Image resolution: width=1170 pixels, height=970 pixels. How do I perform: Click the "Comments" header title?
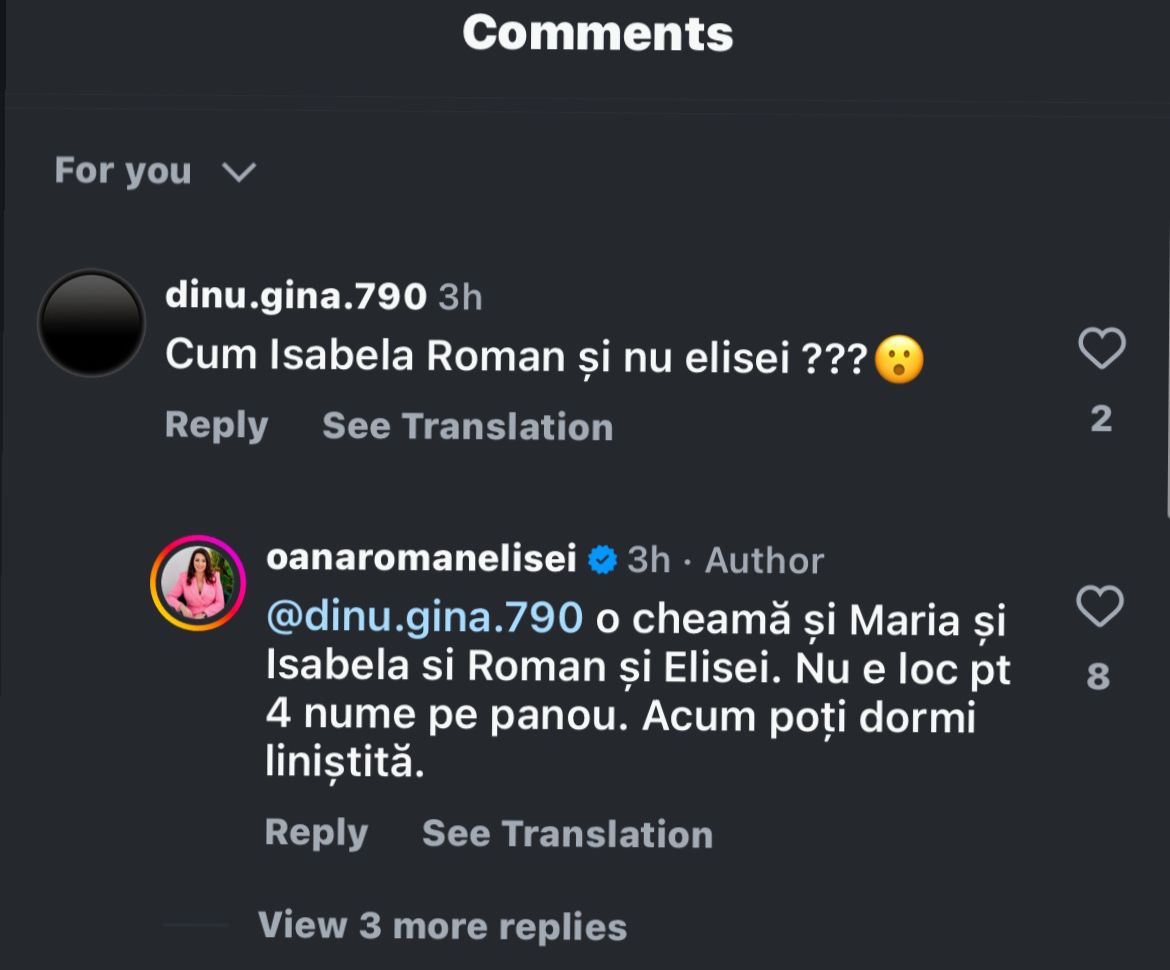coord(597,33)
